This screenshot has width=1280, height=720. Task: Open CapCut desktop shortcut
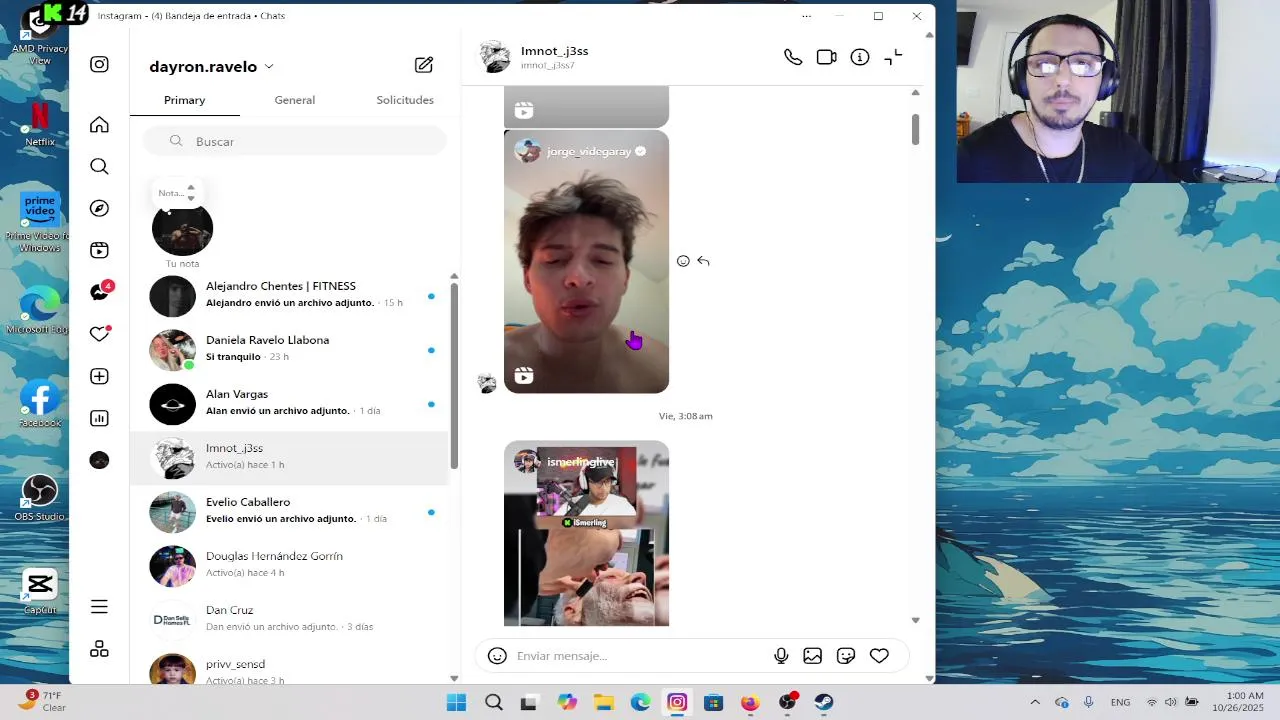40,590
